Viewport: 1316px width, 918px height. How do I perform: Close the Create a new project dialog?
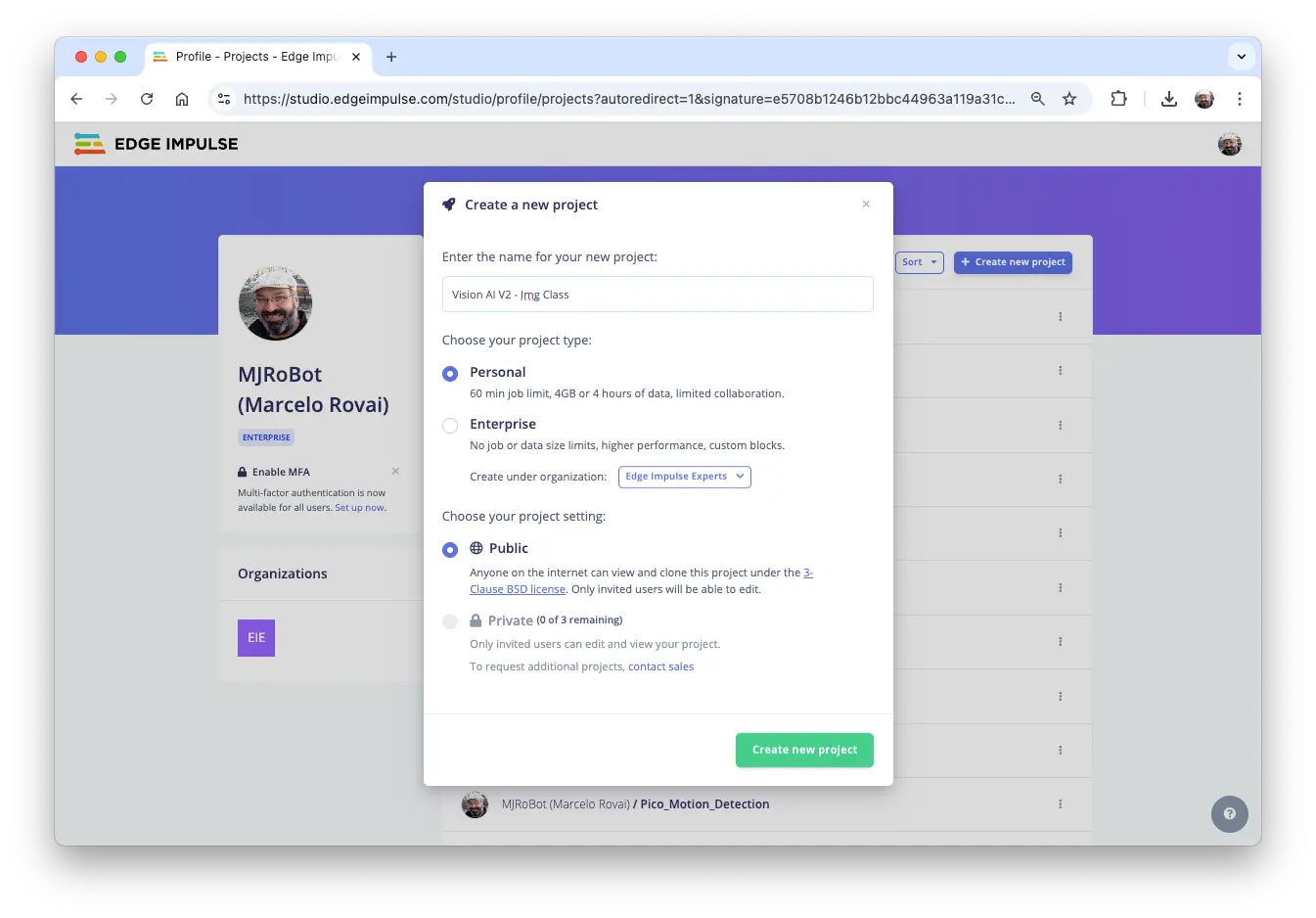point(866,205)
